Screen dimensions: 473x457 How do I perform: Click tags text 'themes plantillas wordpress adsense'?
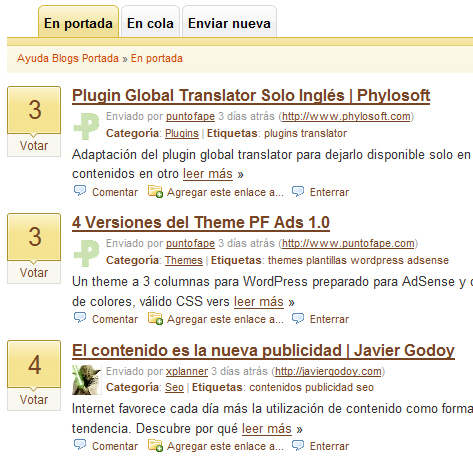pyautogui.click(x=358, y=260)
